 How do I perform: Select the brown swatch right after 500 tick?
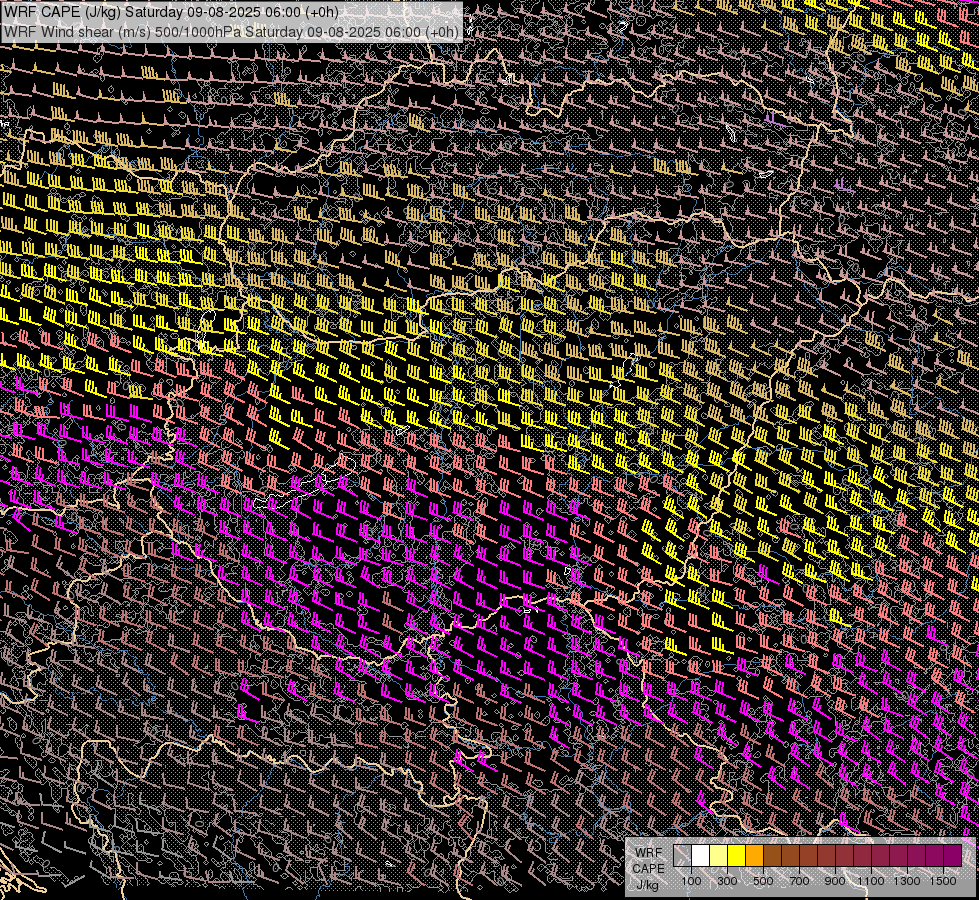[772, 856]
